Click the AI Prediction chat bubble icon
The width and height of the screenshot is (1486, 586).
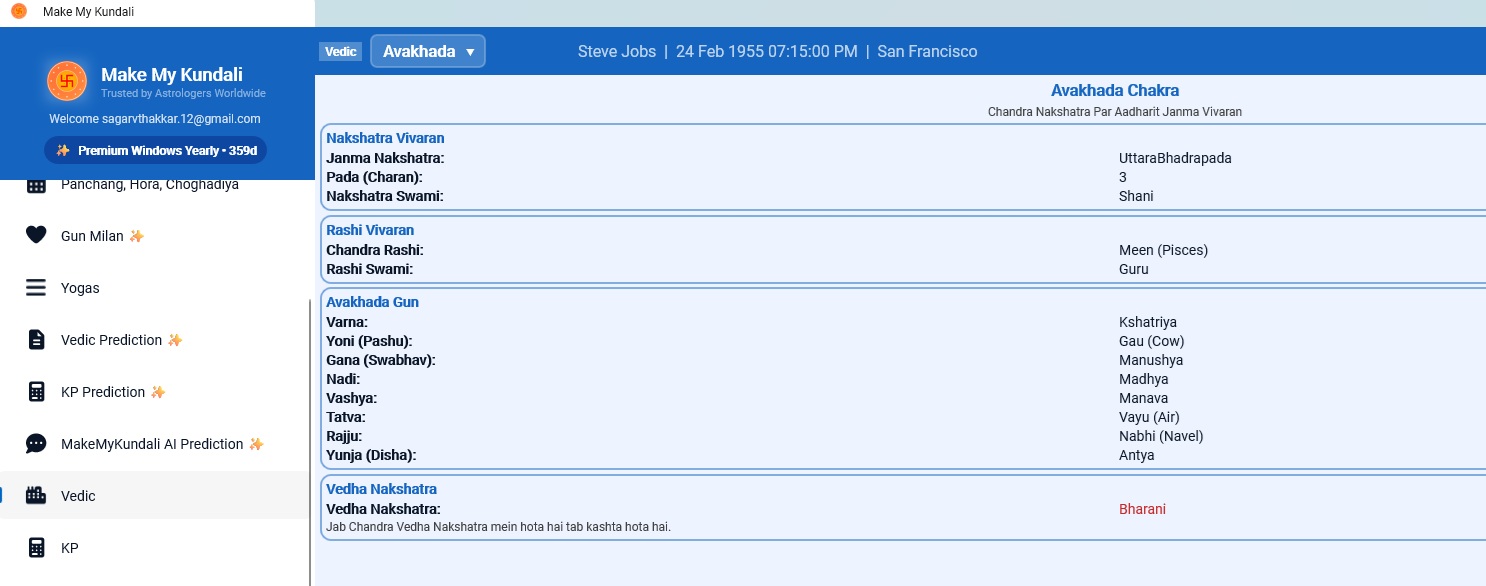pyautogui.click(x=36, y=444)
